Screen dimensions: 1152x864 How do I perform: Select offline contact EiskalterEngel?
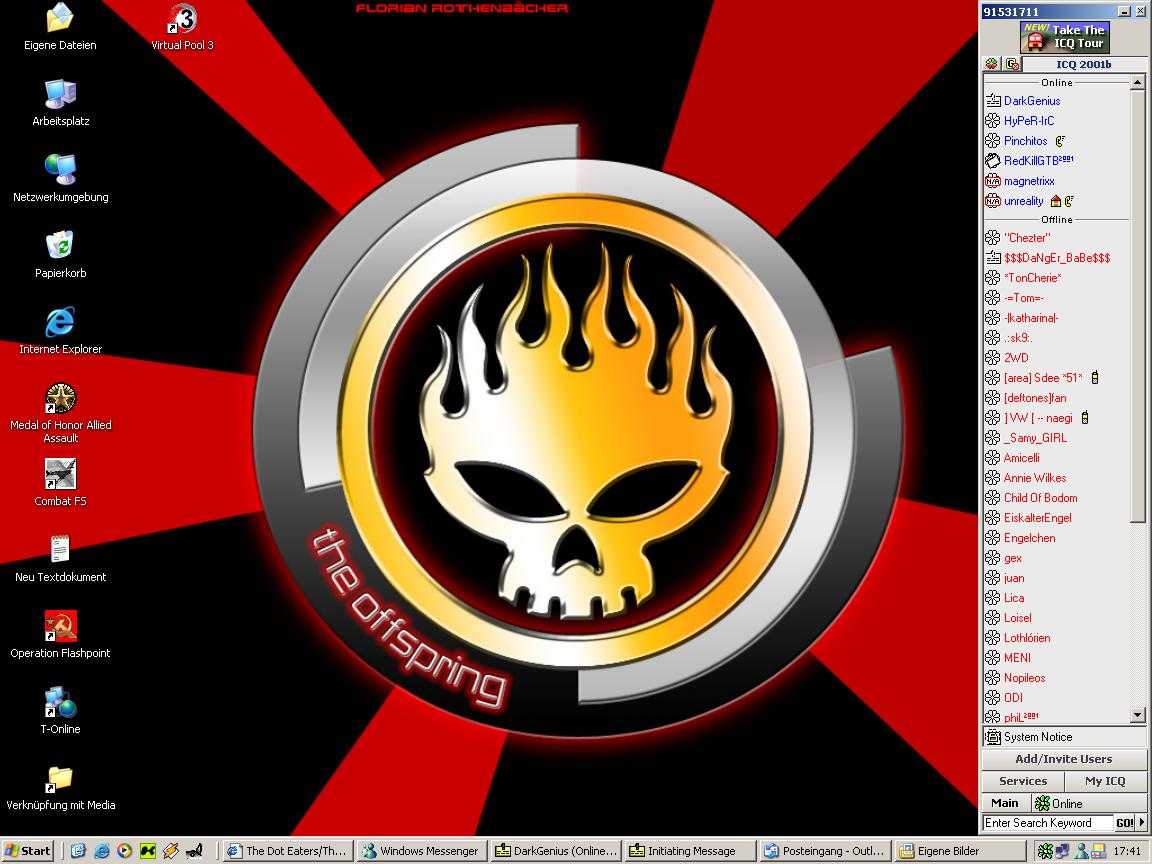(x=1037, y=518)
